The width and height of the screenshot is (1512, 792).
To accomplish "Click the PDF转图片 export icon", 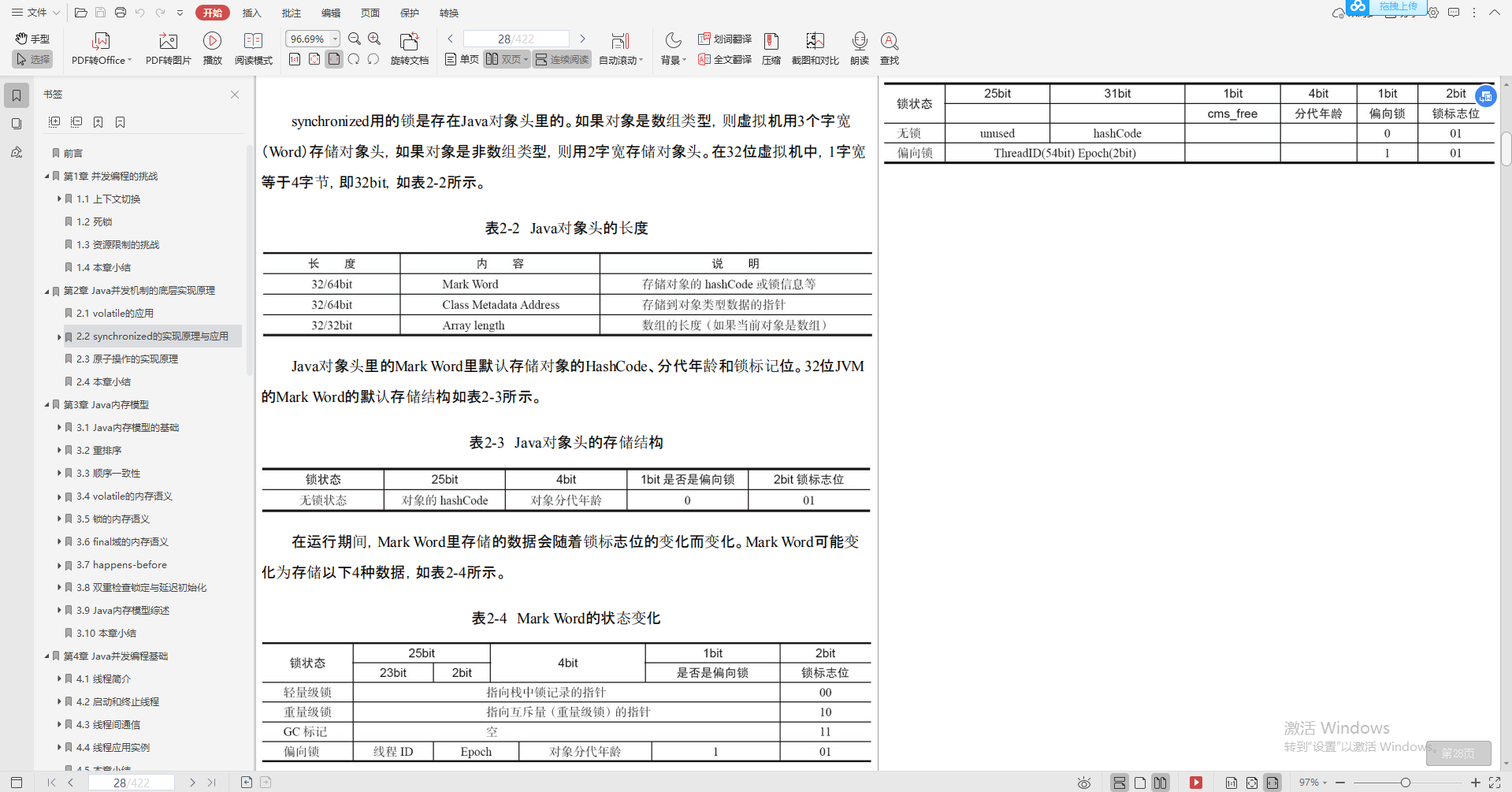I will 167,47.
